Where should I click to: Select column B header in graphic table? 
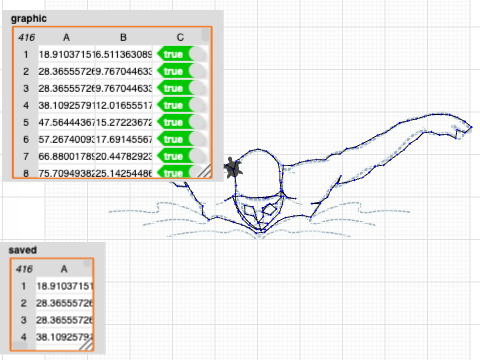(123, 37)
